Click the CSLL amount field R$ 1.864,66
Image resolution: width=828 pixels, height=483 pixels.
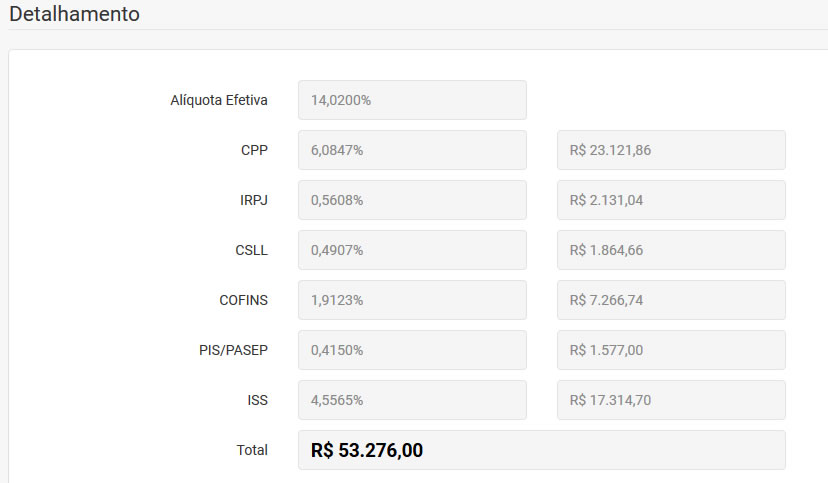point(670,250)
